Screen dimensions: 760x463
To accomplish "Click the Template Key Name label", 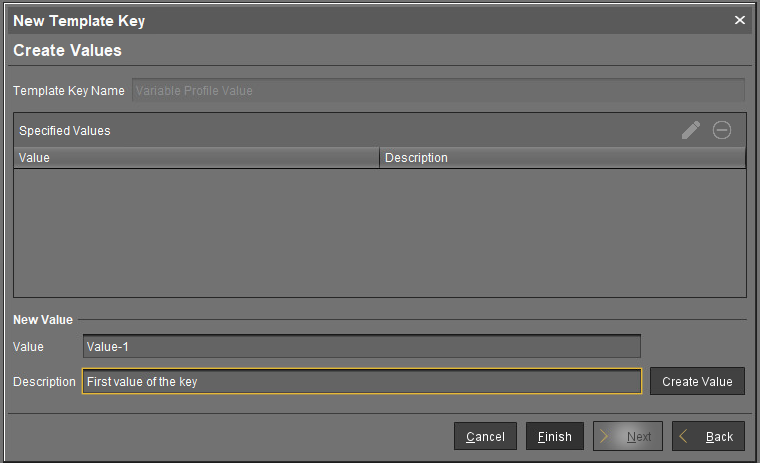I will [x=69, y=90].
